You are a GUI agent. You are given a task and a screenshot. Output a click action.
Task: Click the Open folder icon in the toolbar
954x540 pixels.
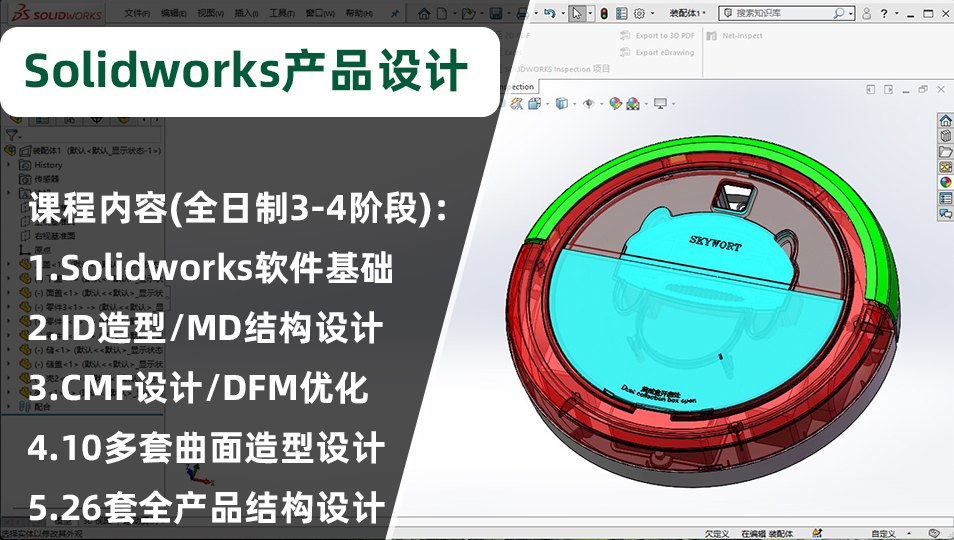pyautogui.click(x=467, y=13)
